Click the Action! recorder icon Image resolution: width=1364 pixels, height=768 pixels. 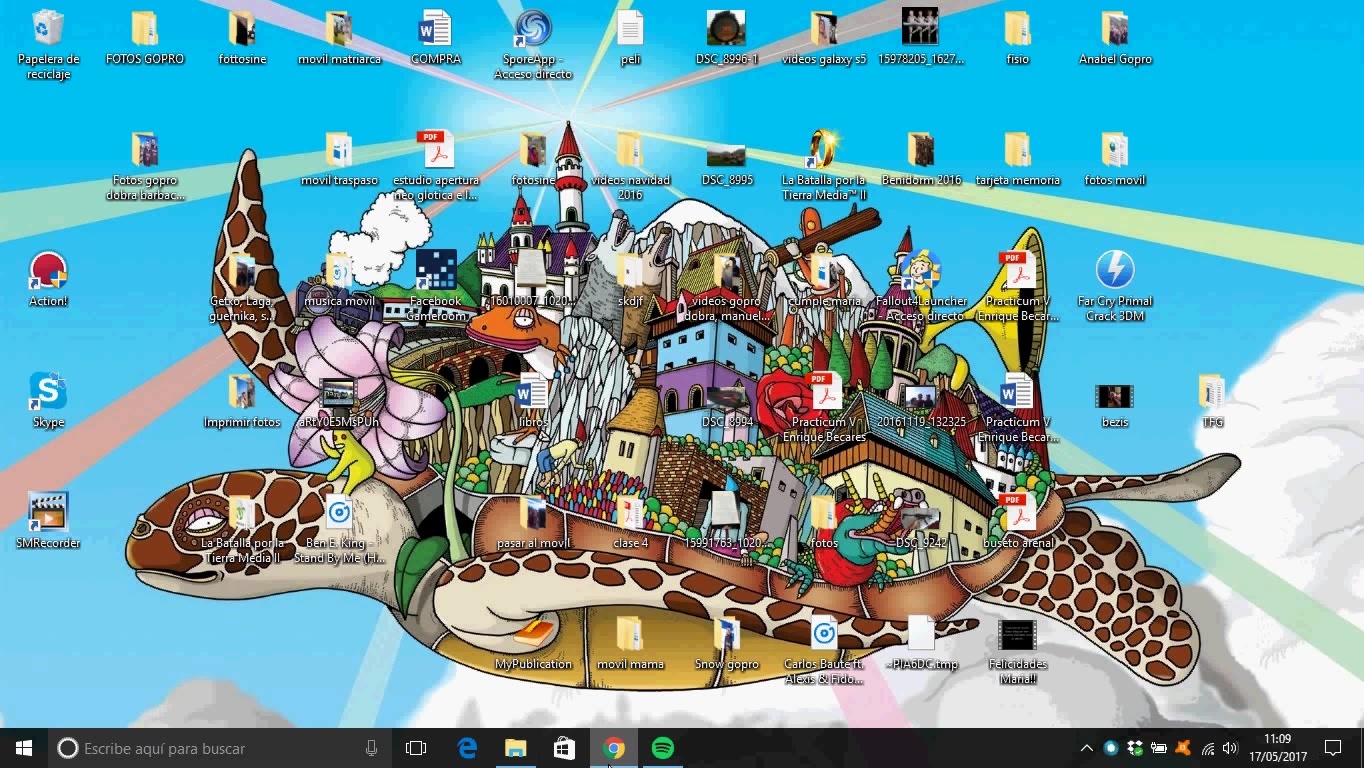pos(48,271)
